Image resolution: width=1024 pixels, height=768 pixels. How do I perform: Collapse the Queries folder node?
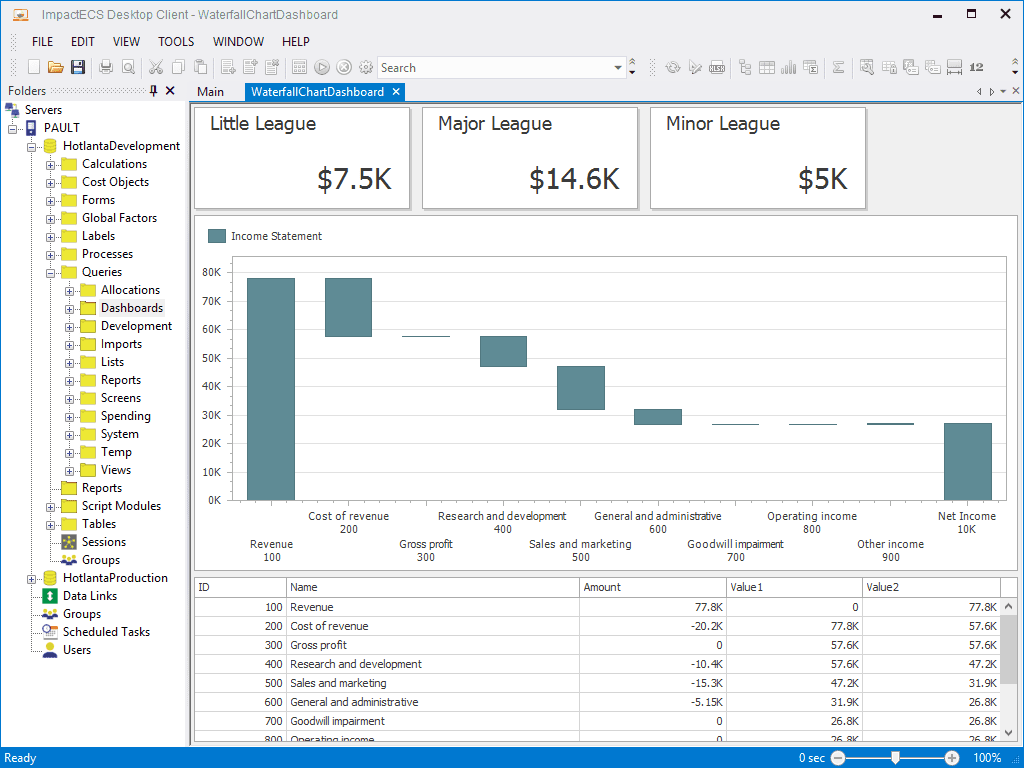[51, 272]
